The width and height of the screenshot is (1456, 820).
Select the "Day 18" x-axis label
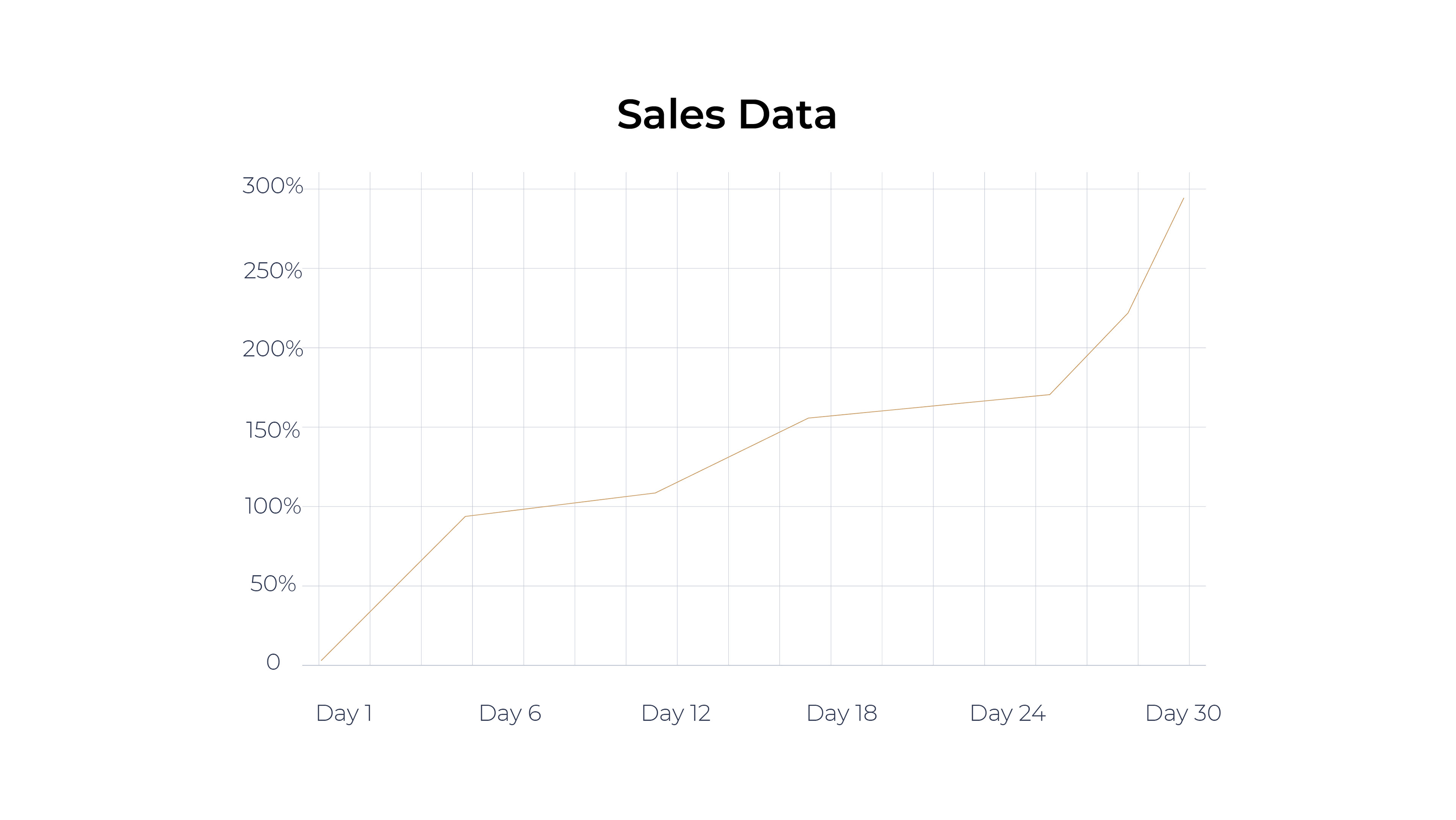point(842,714)
